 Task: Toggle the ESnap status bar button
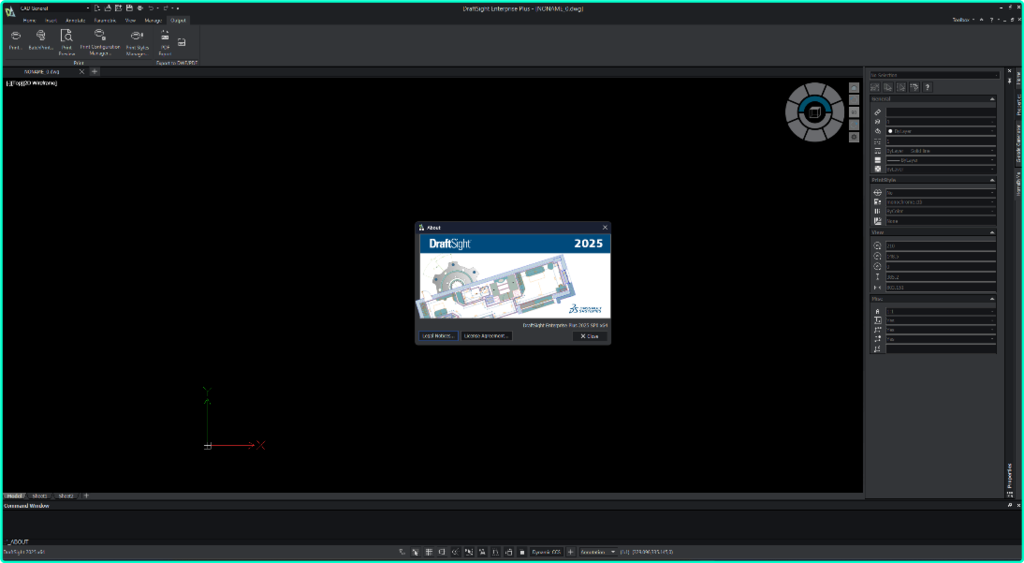(x=469, y=552)
